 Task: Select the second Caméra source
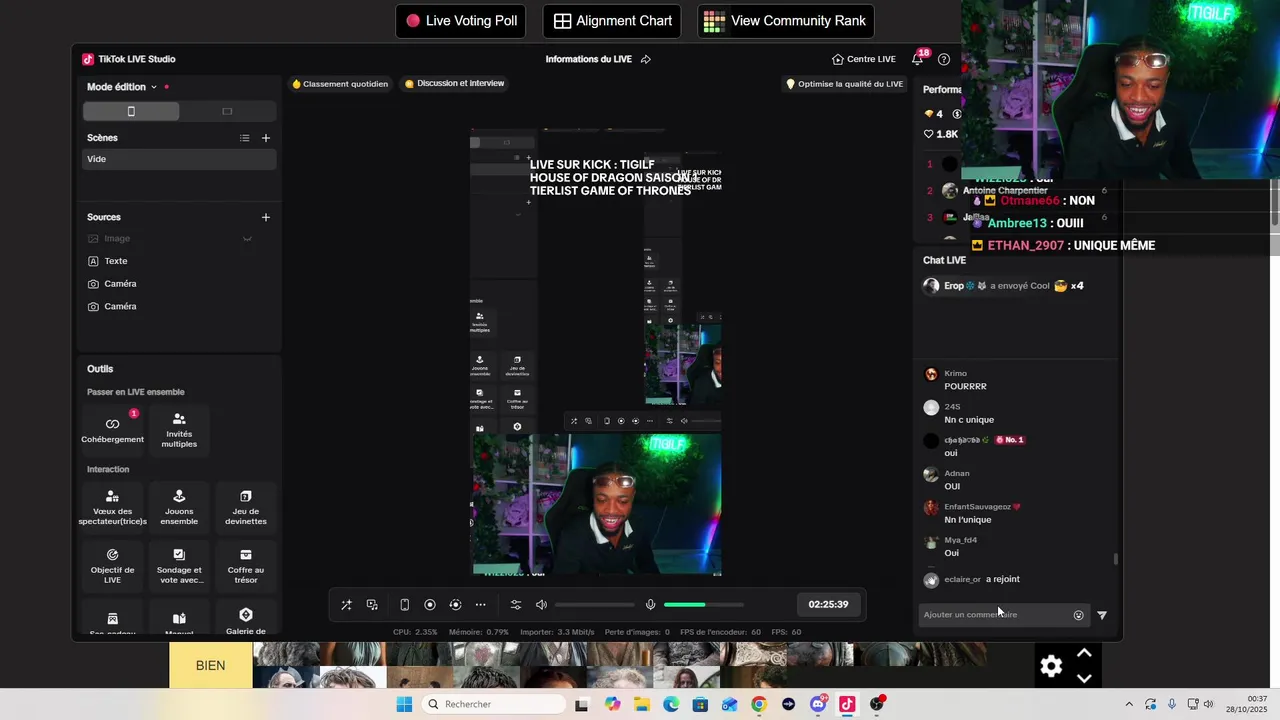120,307
